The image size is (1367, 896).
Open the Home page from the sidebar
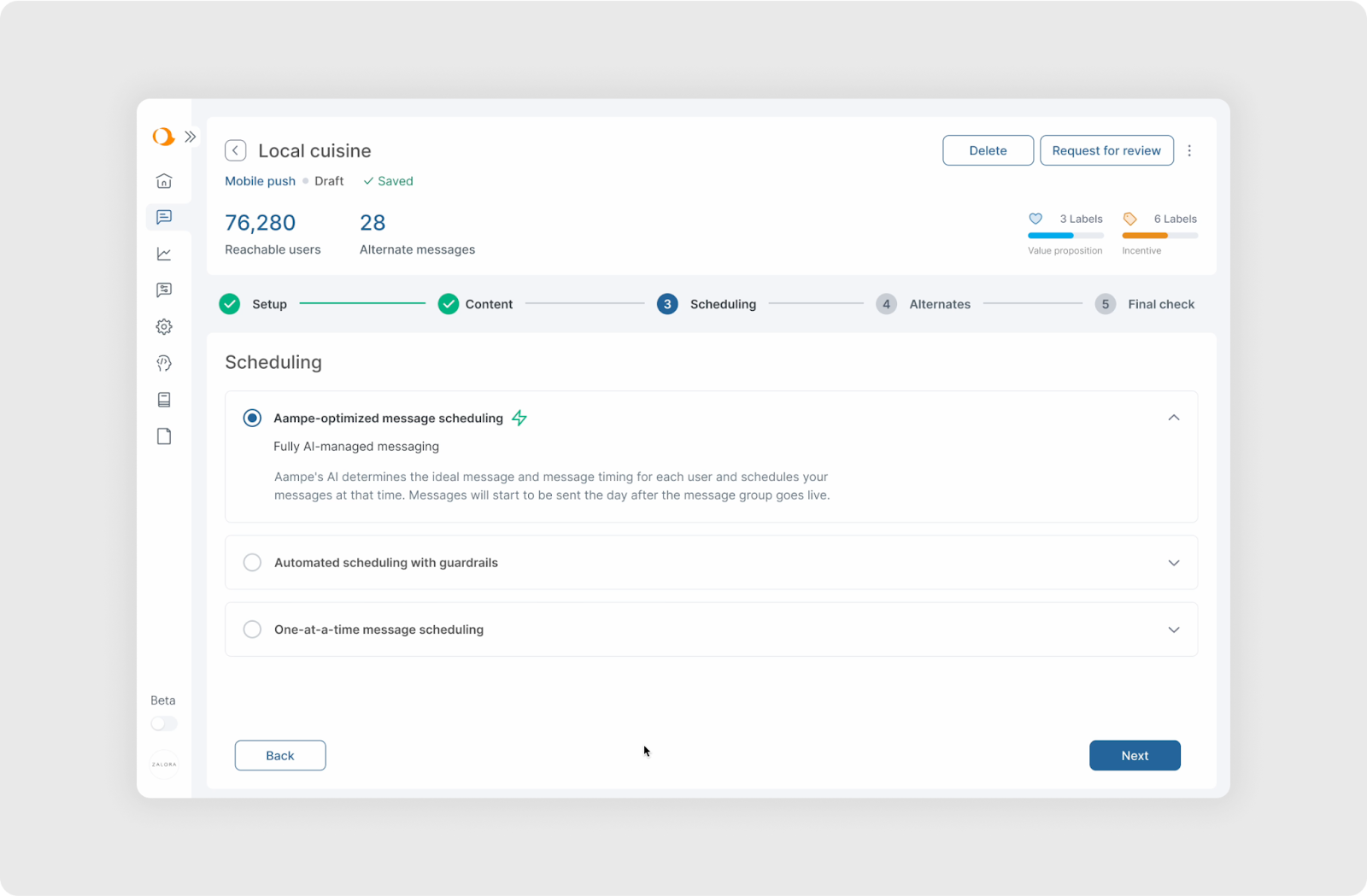164,181
